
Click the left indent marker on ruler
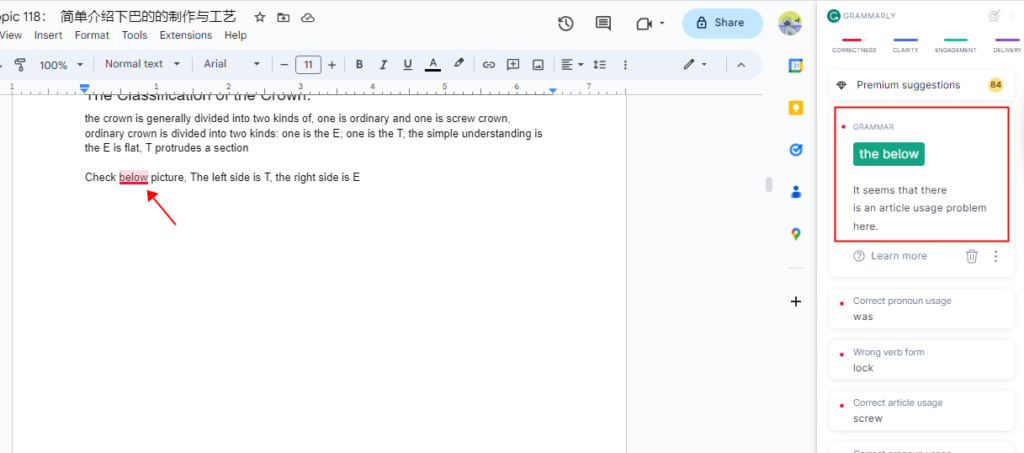pos(84,88)
